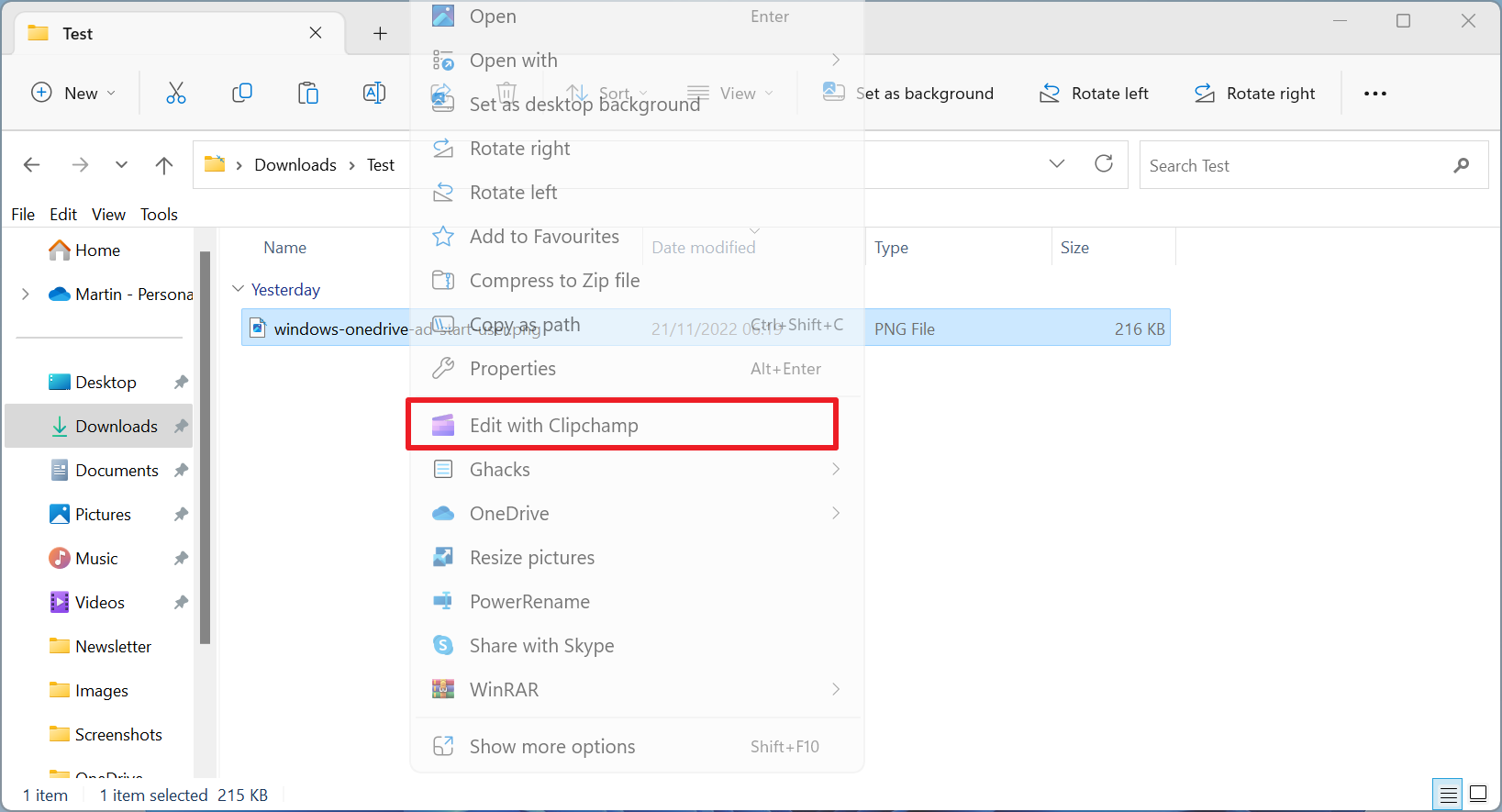Screen dimensions: 1502x812
Task: Click the Search Test input field
Action: [x=1294, y=166]
